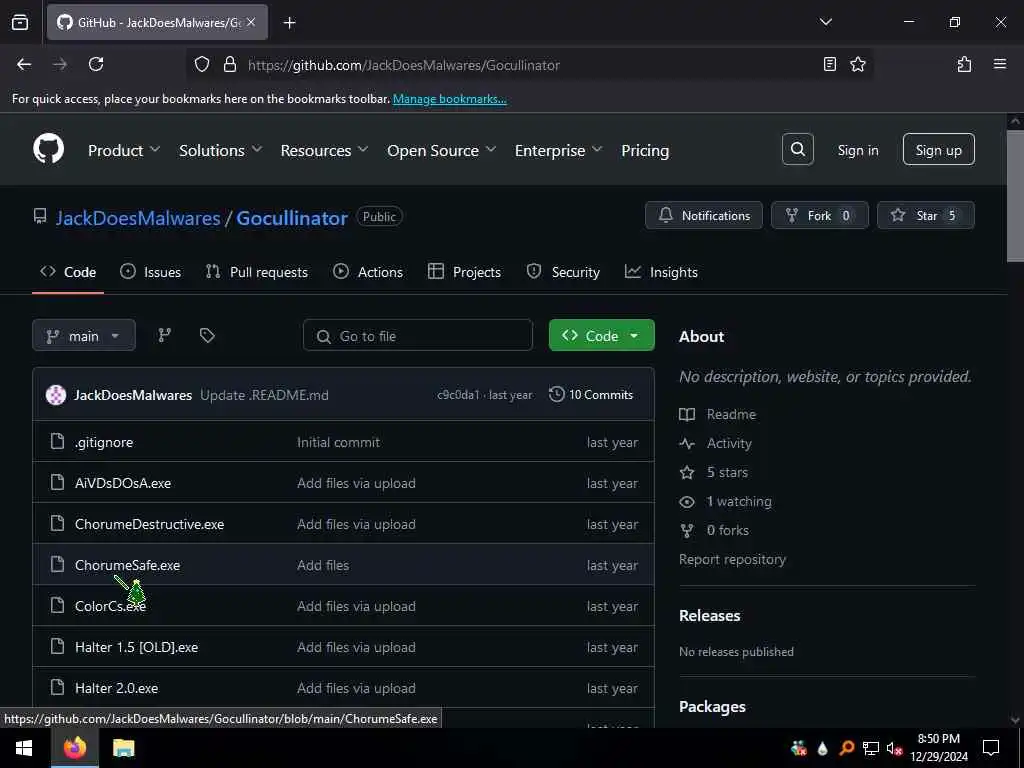Click JackDoesMalwares avatar in commit row
Image resolution: width=1024 pixels, height=768 pixels.
[56, 394]
